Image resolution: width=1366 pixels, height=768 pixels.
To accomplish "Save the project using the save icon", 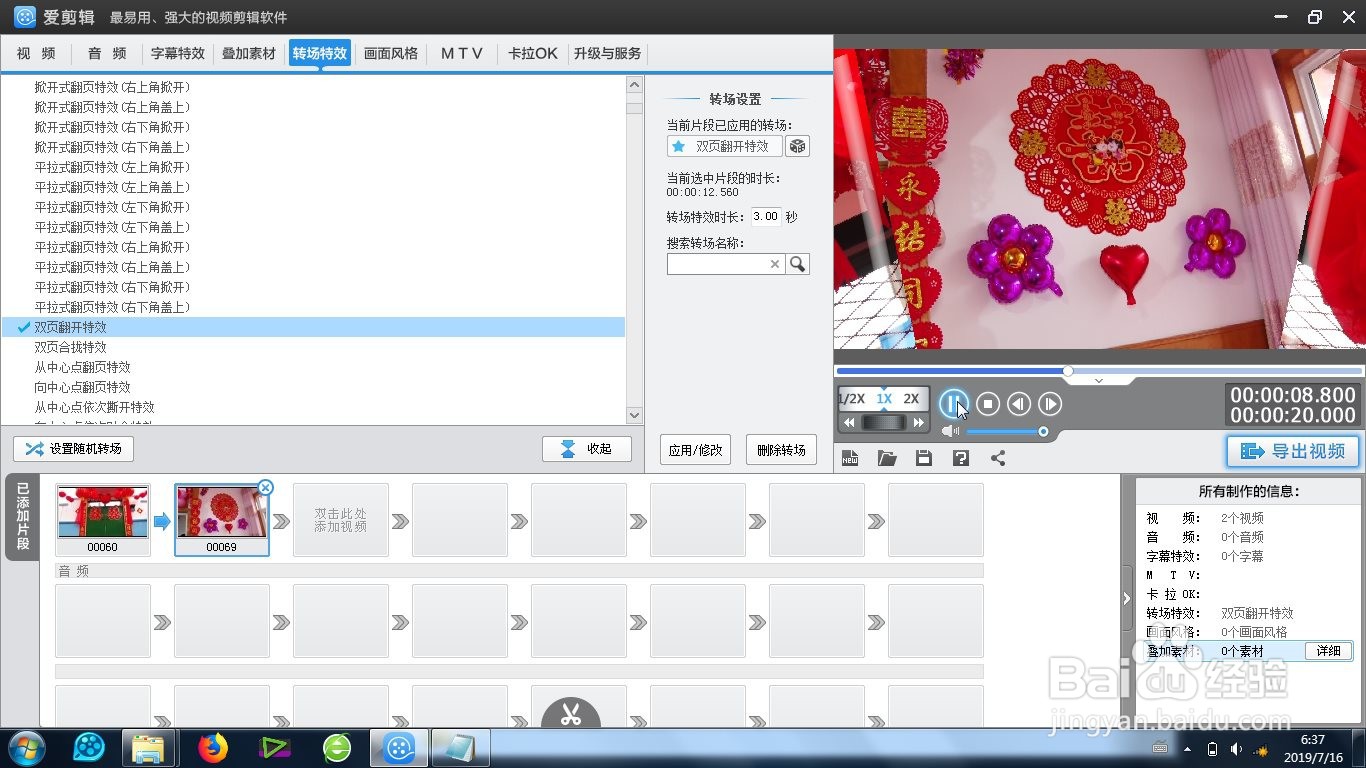I will tap(923, 457).
